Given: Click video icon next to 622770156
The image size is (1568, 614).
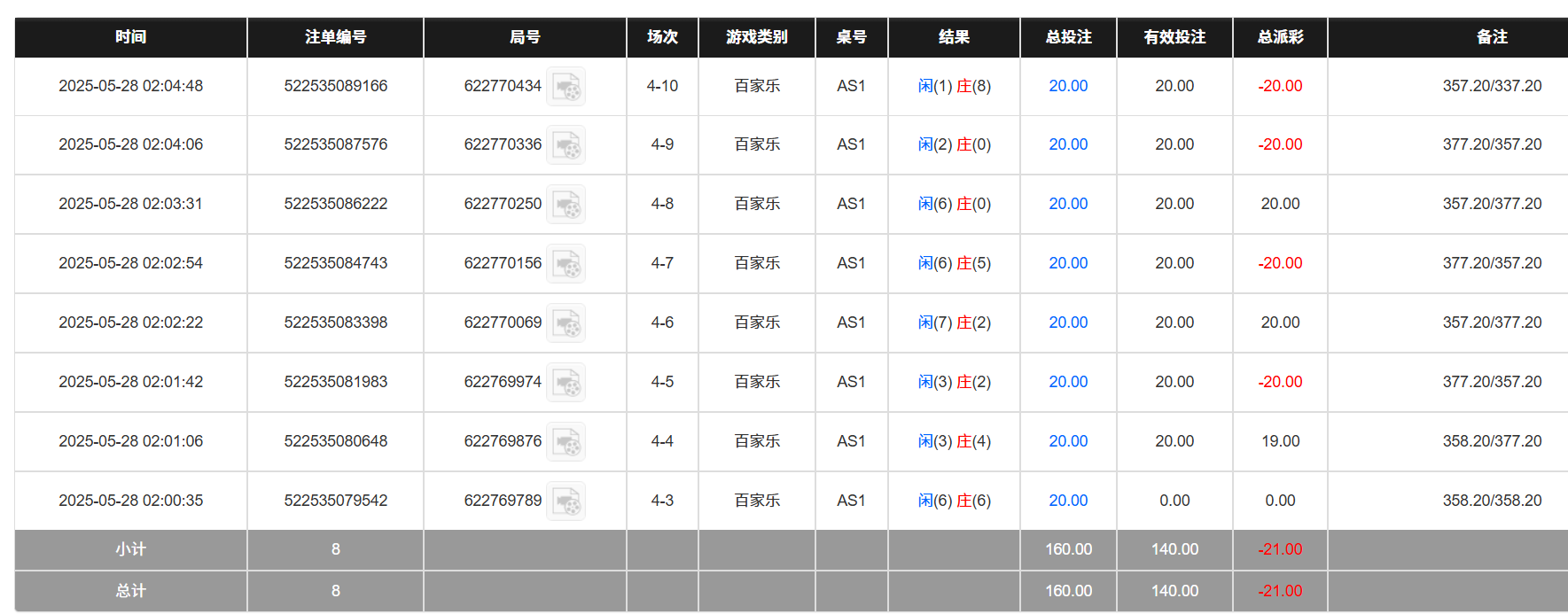Looking at the screenshot, I should coord(566,264).
